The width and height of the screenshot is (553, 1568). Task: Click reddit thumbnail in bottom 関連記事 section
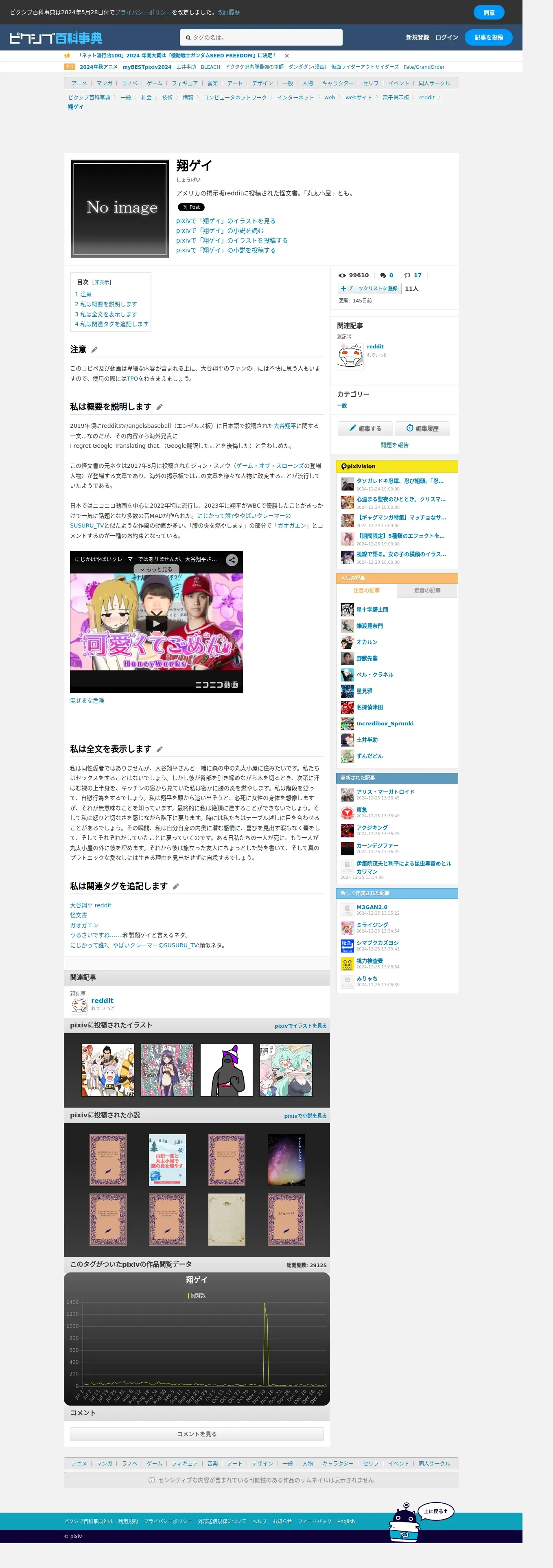[79, 1005]
